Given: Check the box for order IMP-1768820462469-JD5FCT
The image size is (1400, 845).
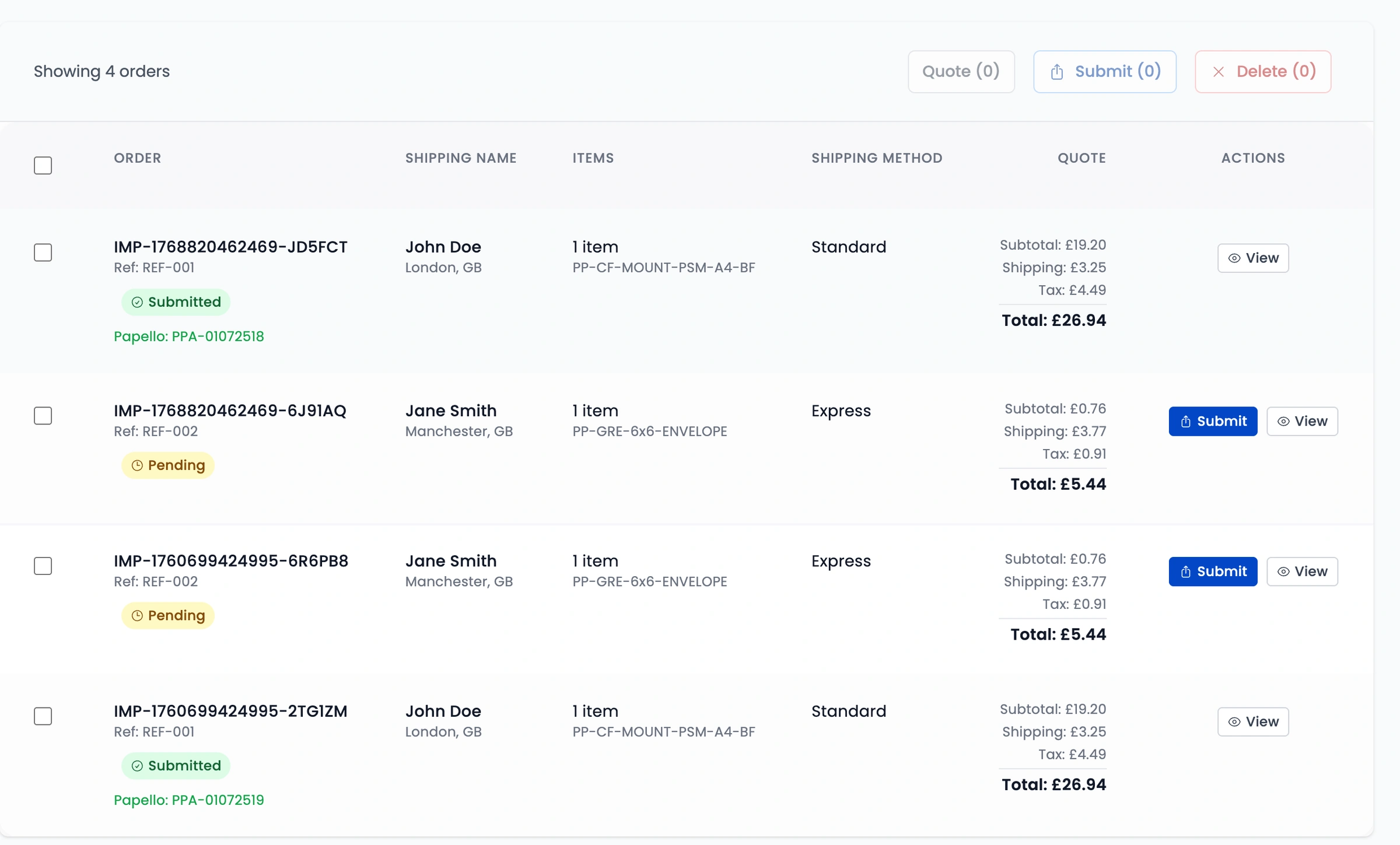Looking at the screenshot, I should pyautogui.click(x=43, y=253).
